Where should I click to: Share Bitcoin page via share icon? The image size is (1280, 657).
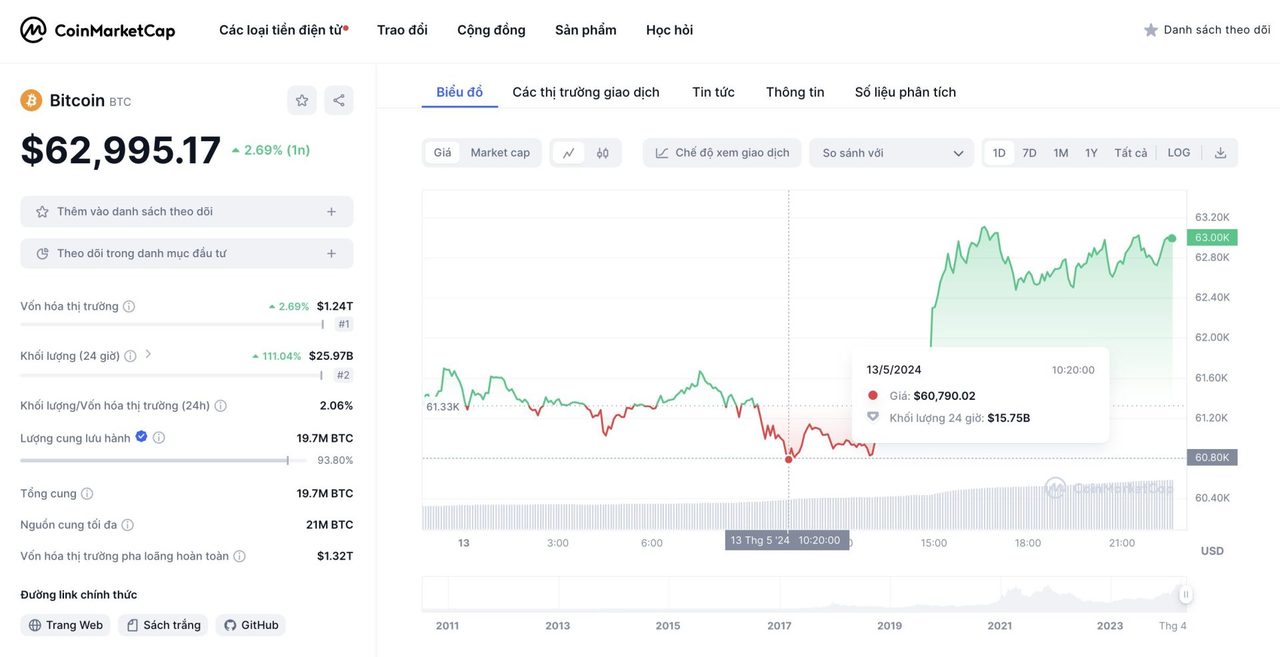click(x=339, y=100)
